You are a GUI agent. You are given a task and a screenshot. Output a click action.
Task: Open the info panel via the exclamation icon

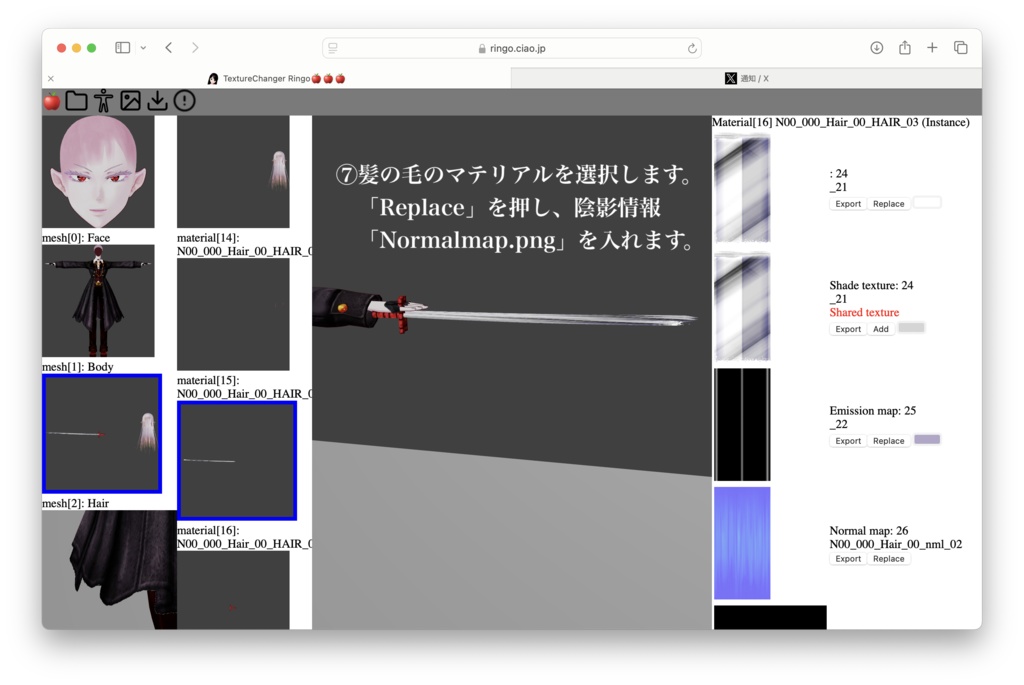pos(184,100)
